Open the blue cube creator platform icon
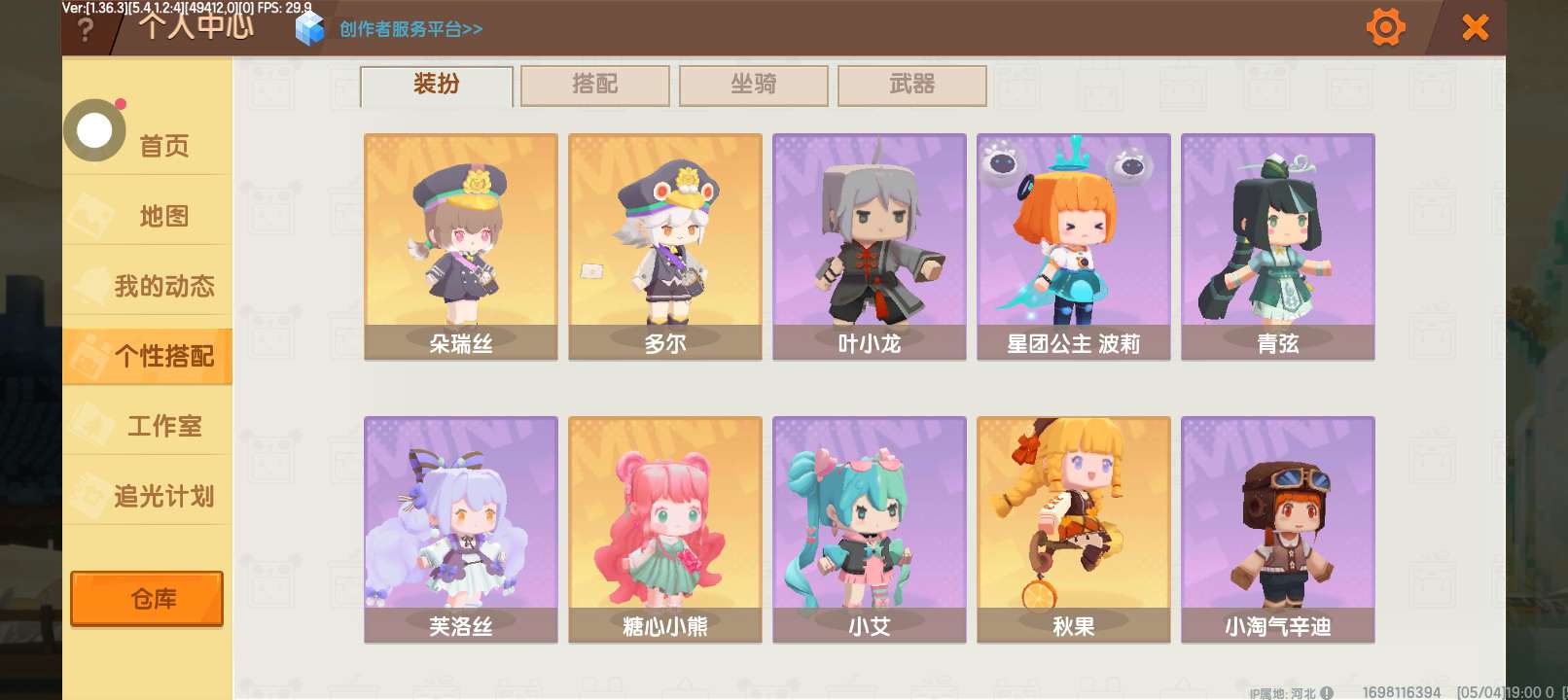1568x700 pixels. (x=309, y=29)
